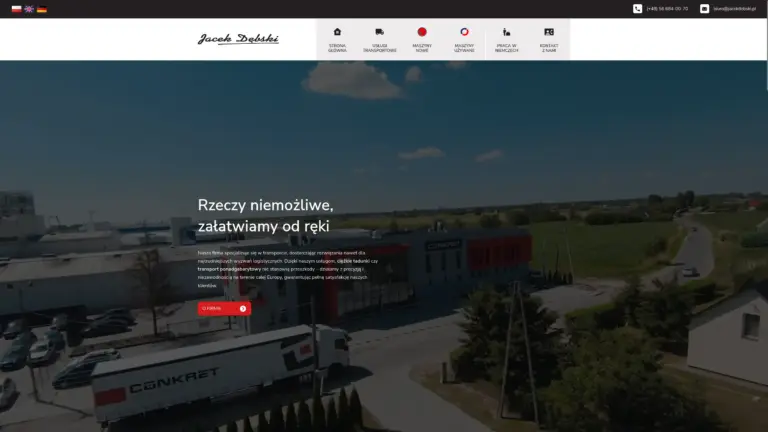Click the red circle icon for Maszyny Nowe

click(422, 32)
